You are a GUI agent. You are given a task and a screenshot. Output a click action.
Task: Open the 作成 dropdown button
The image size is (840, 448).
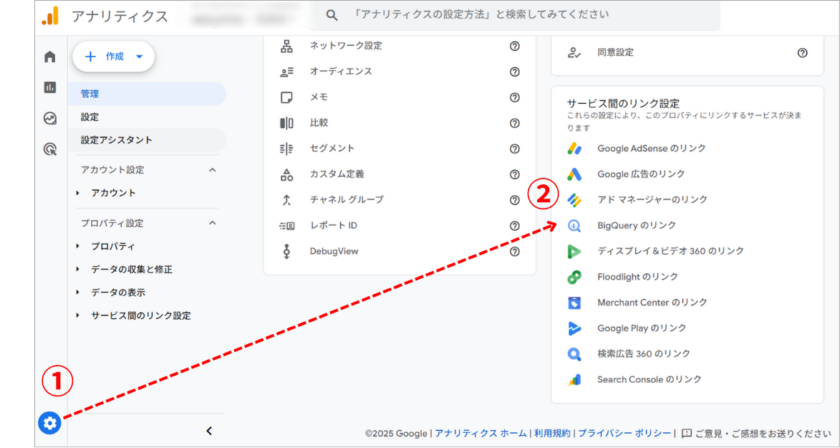pos(114,57)
